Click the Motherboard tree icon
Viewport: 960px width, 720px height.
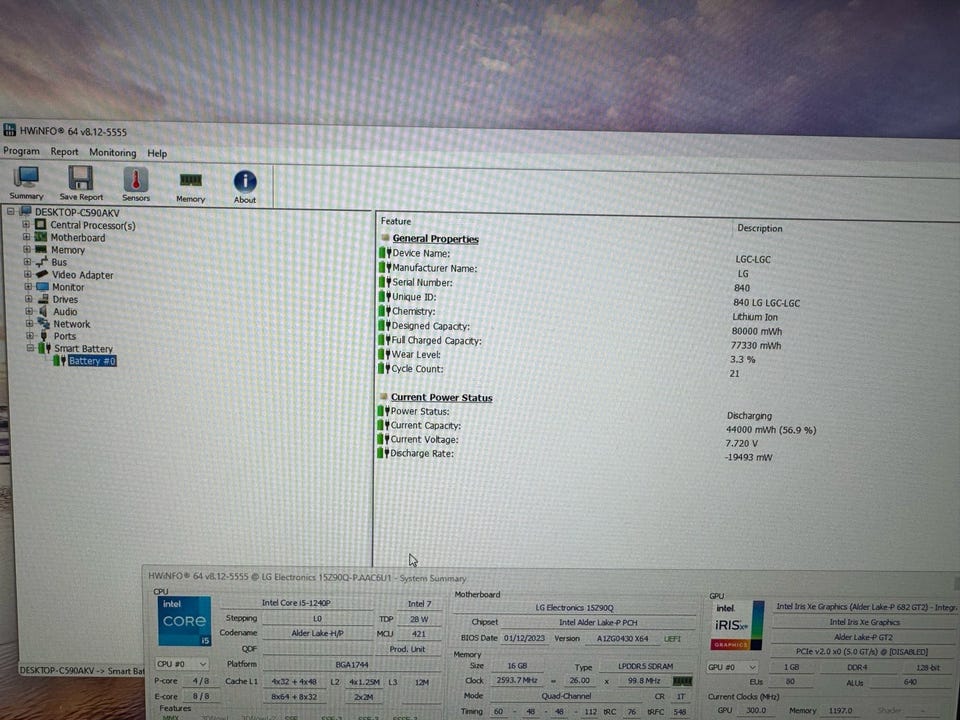tap(40, 237)
